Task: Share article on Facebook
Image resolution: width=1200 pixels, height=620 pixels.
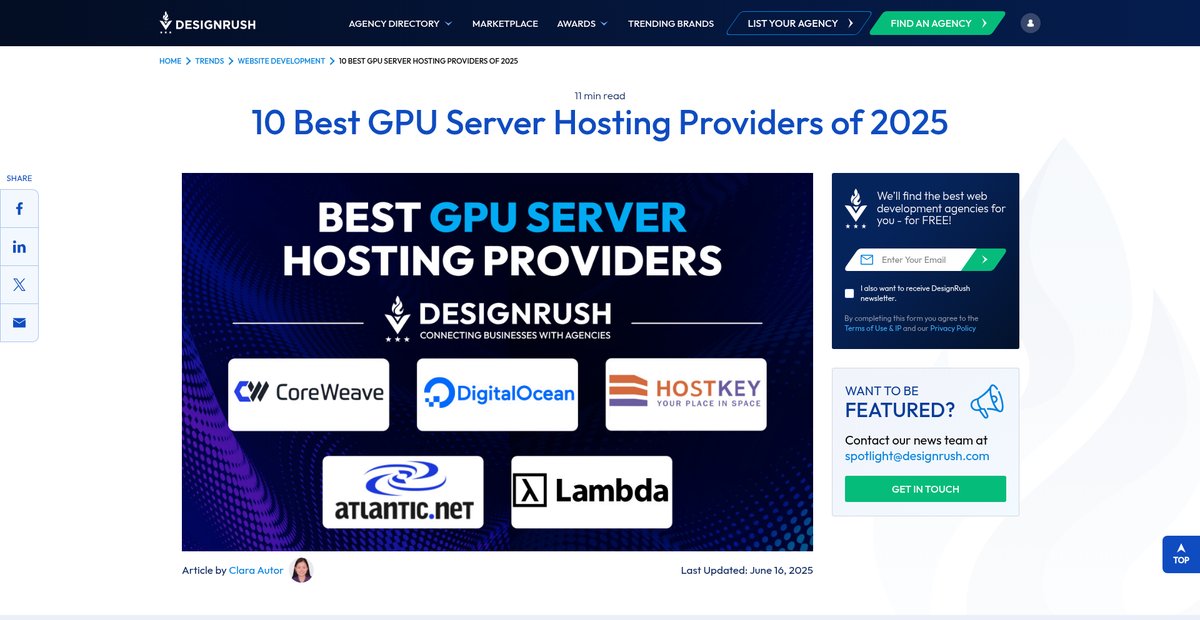Action: [19, 209]
